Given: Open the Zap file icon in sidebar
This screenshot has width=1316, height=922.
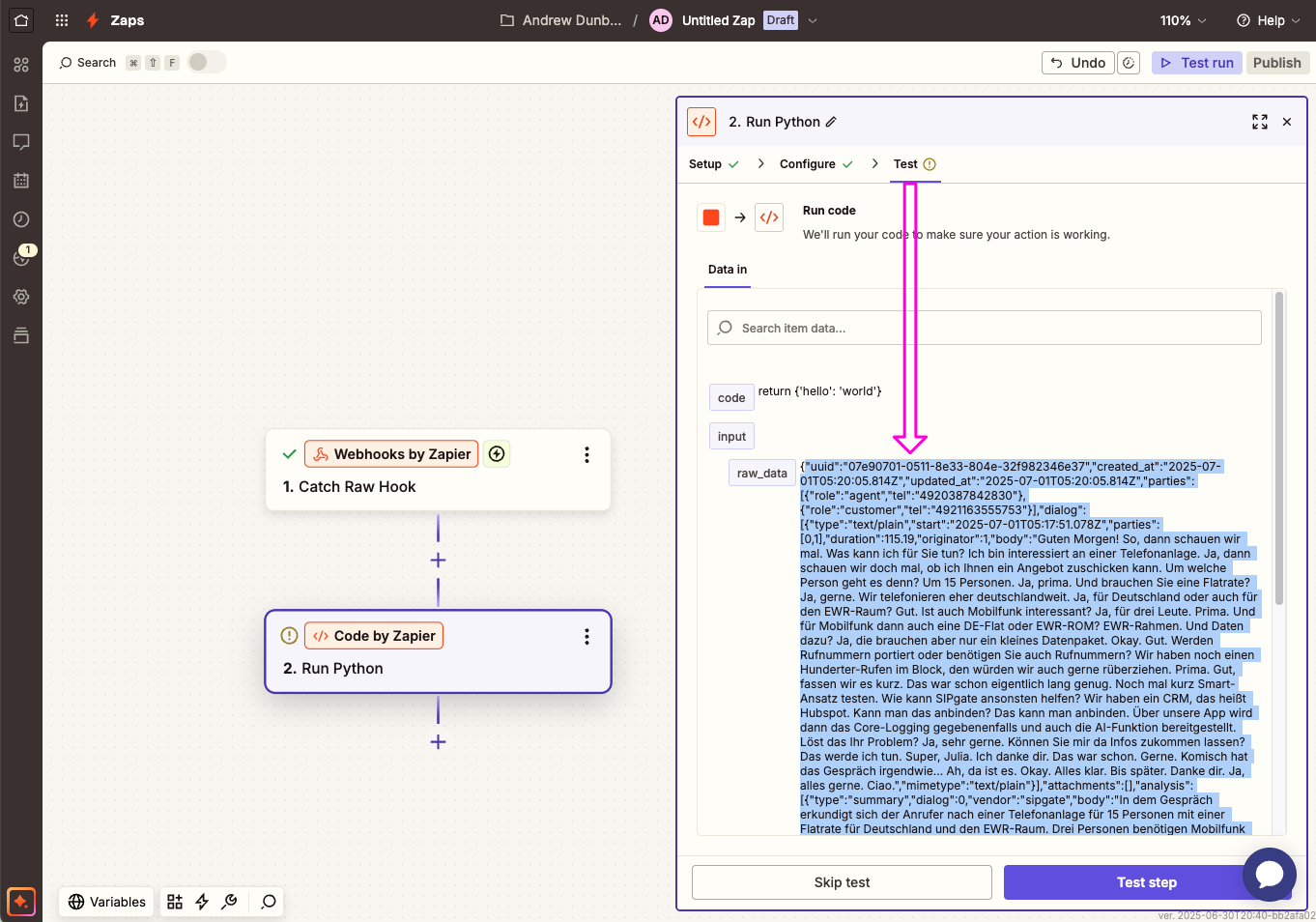Looking at the screenshot, I should 21,103.
